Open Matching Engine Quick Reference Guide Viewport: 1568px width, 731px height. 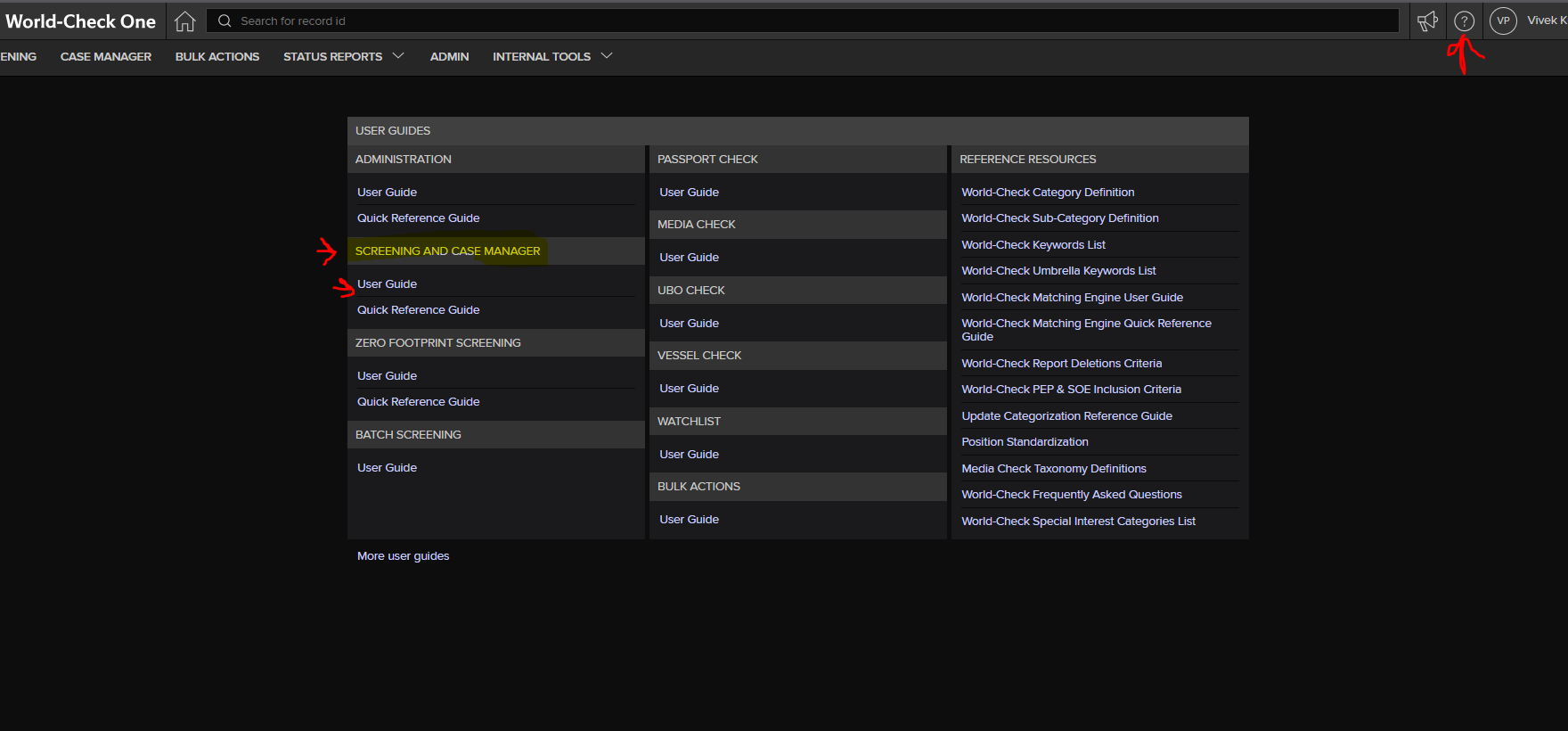pyautogui.click(x=1086, y=330)
